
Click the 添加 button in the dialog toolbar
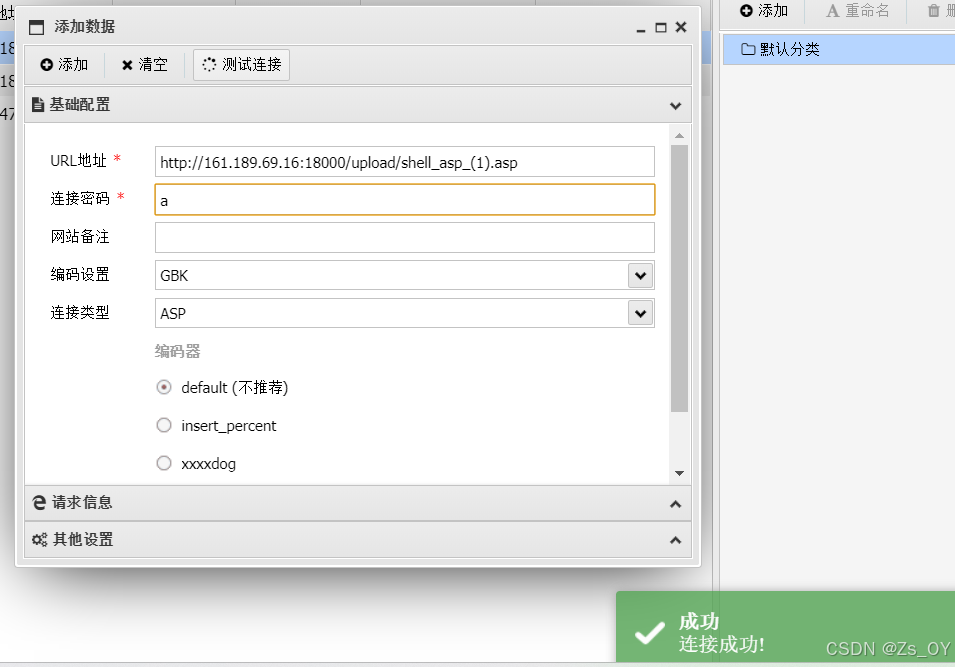[x=65, y=65]
